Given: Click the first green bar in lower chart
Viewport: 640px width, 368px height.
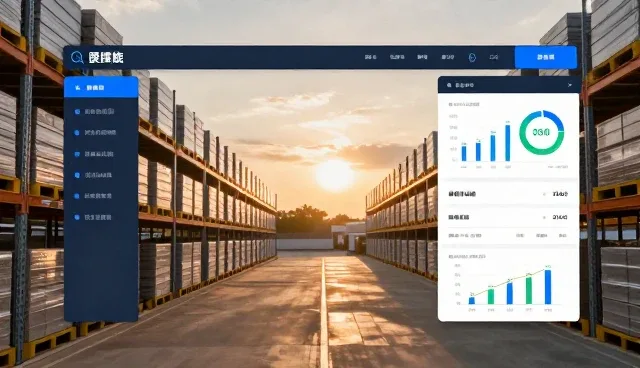Looking at the screenshot, I should pos(491,297).
